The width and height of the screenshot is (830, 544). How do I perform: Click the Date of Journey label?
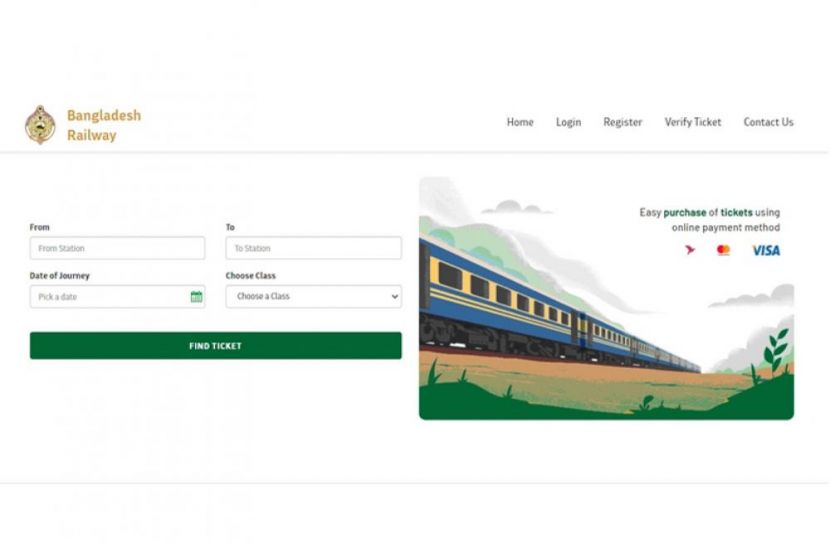[x=59, y=276]
